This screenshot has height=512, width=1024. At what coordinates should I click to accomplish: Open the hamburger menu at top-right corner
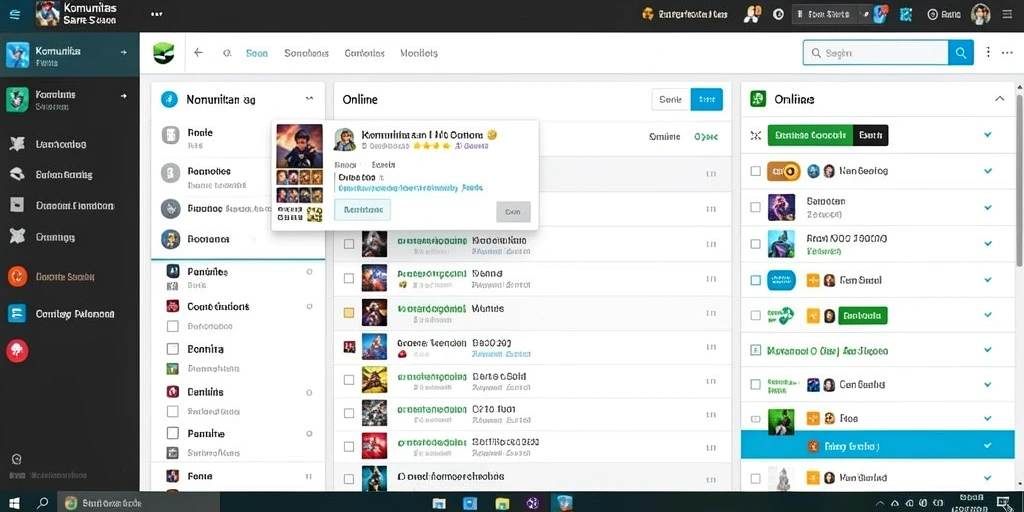[1008, 14]
